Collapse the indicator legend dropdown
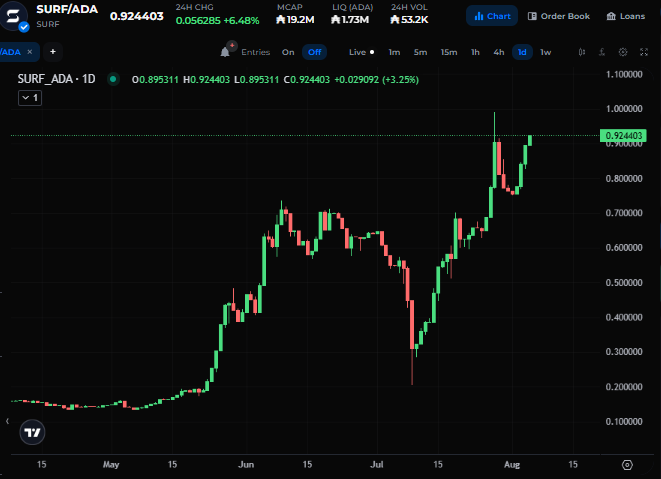 click(x=30, y=98)
